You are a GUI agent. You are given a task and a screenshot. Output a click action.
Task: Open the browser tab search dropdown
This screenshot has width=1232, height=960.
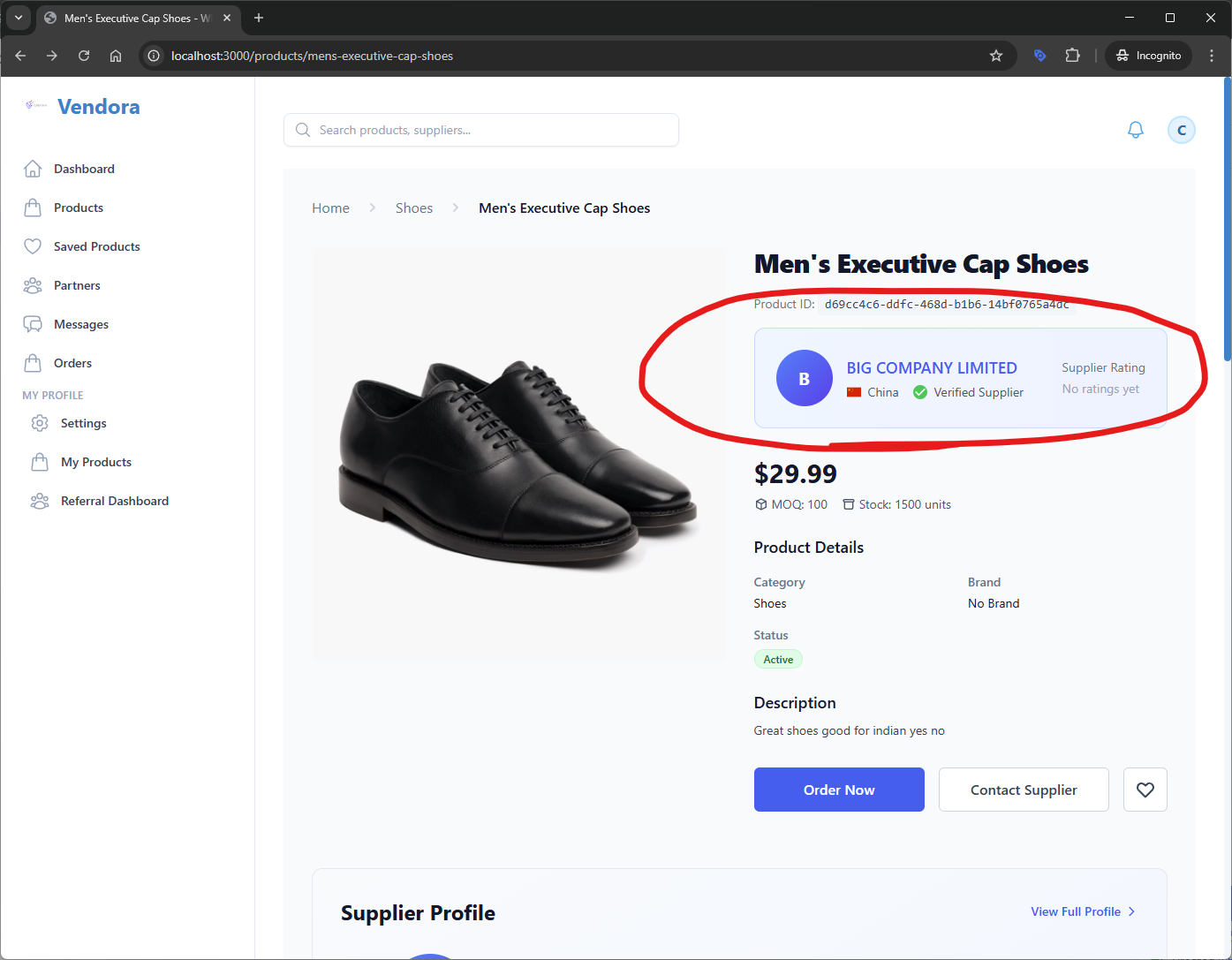point(19,18)
